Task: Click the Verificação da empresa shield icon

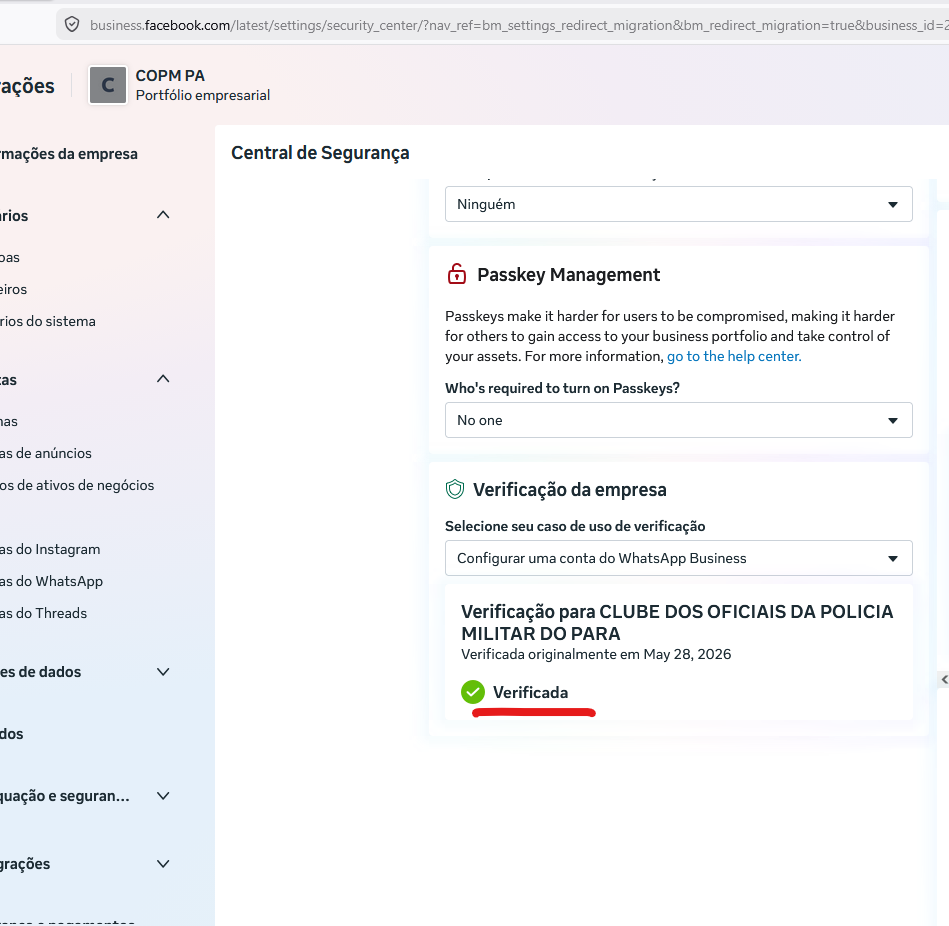Action: [x=455, y=489]
